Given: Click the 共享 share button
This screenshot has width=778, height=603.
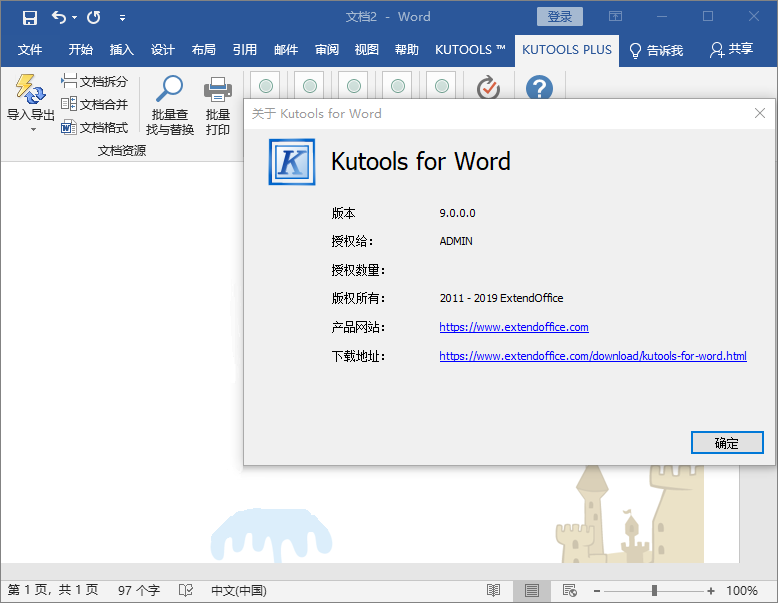Looking at the screenshot, I should (x=731, y=49).
